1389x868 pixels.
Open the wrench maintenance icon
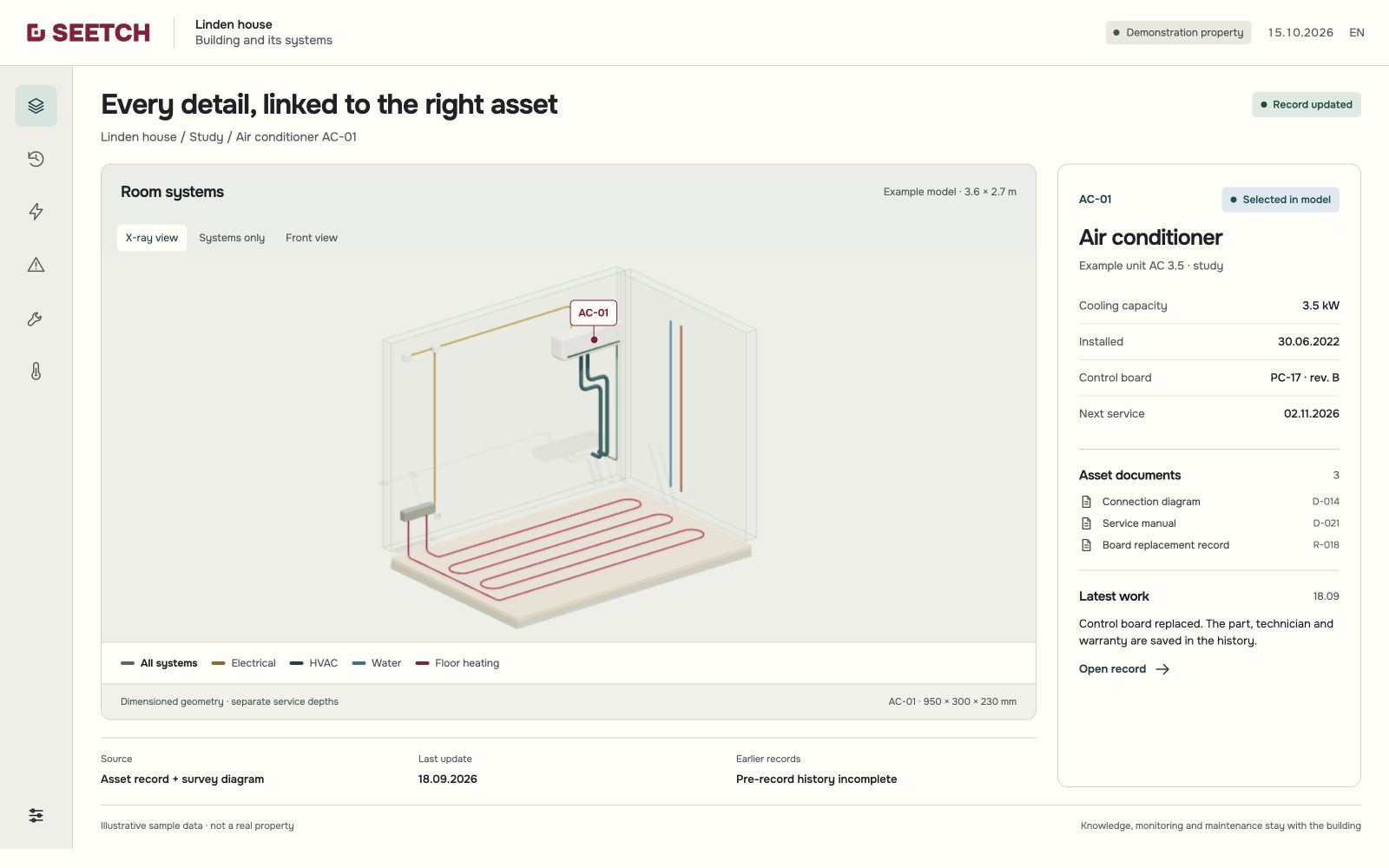coord(36,319)
